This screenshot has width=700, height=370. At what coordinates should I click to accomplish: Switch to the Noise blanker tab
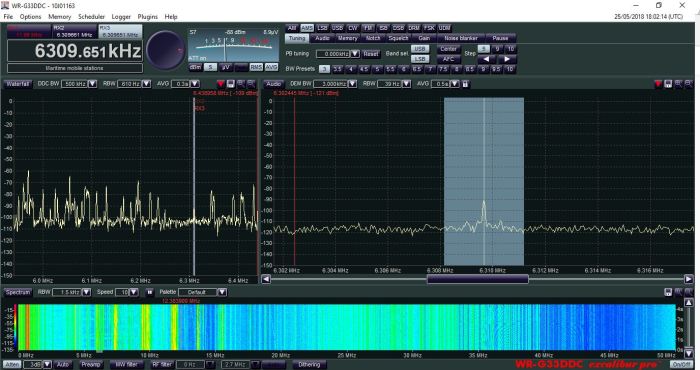[461, 38]
